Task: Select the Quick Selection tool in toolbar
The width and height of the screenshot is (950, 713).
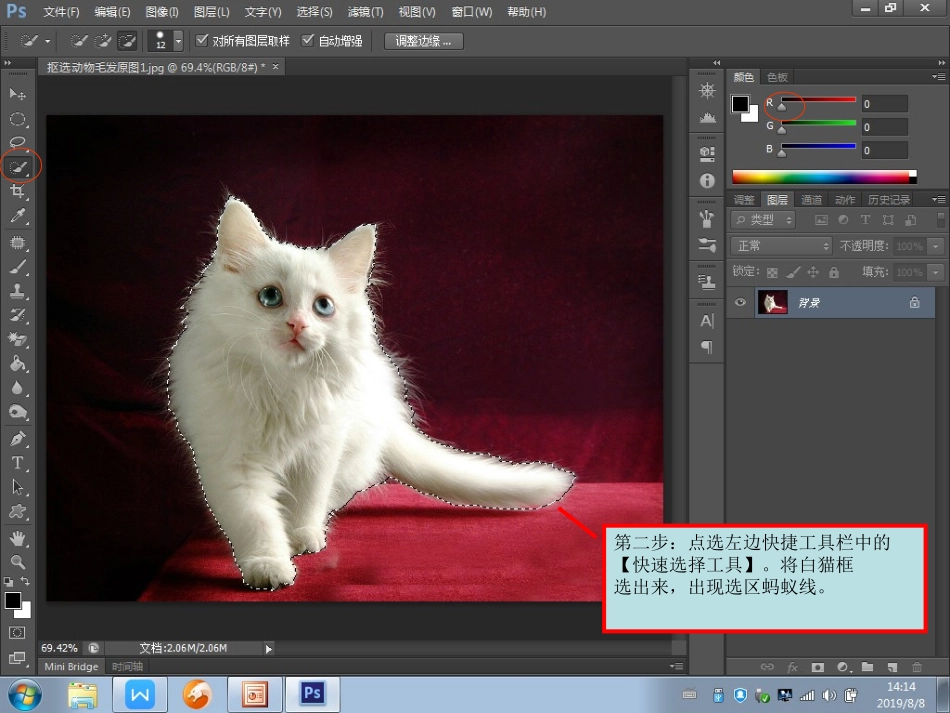Action: [x=18, y=166]
